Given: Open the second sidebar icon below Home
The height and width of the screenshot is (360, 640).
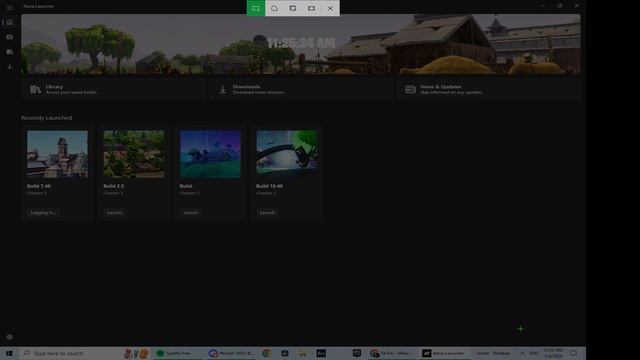Looking at the screenshot, I should click(10, 37).
